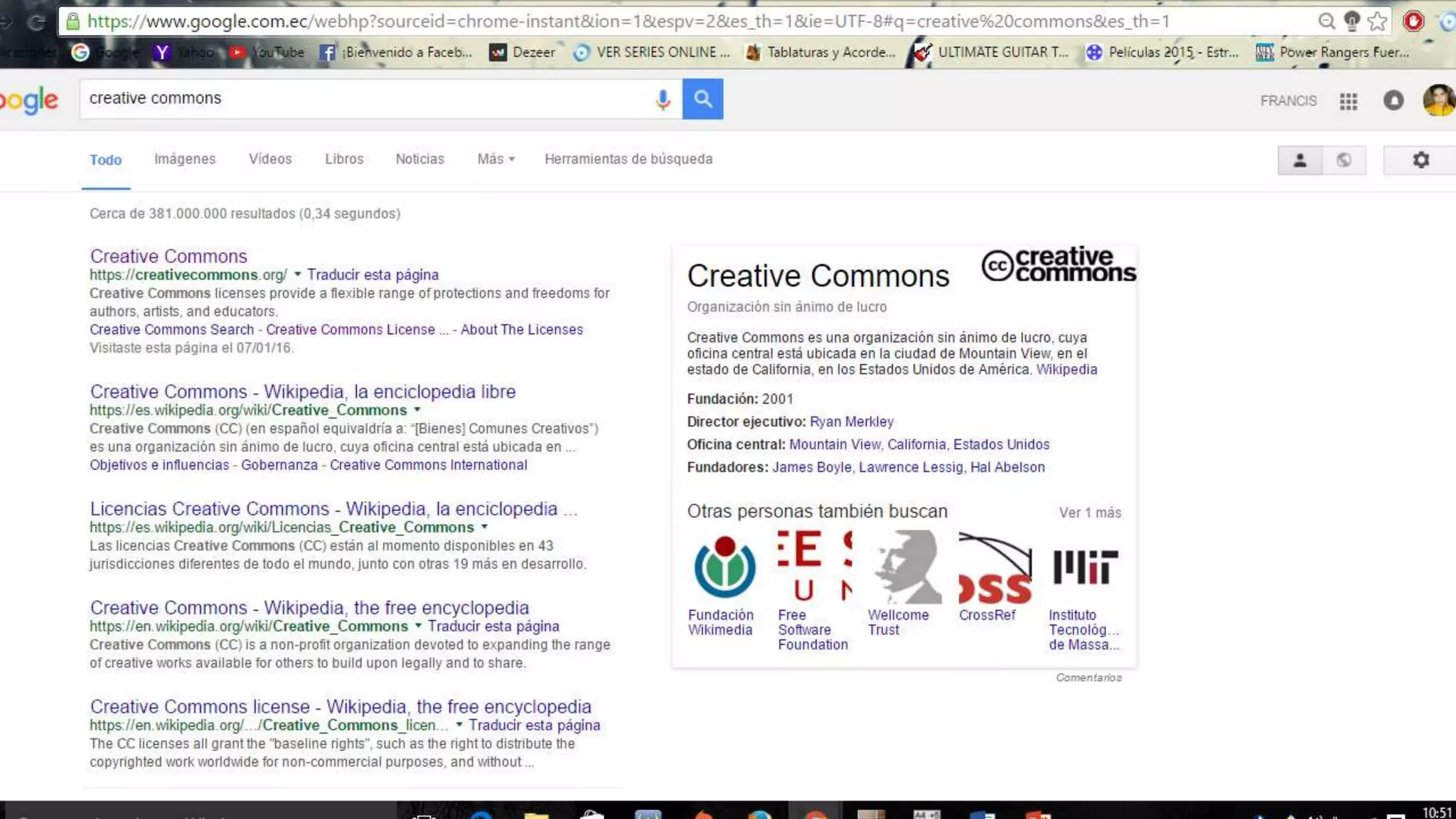Click the blue search magnifier button
The image size is (1456, 819).
pos(702,99)
